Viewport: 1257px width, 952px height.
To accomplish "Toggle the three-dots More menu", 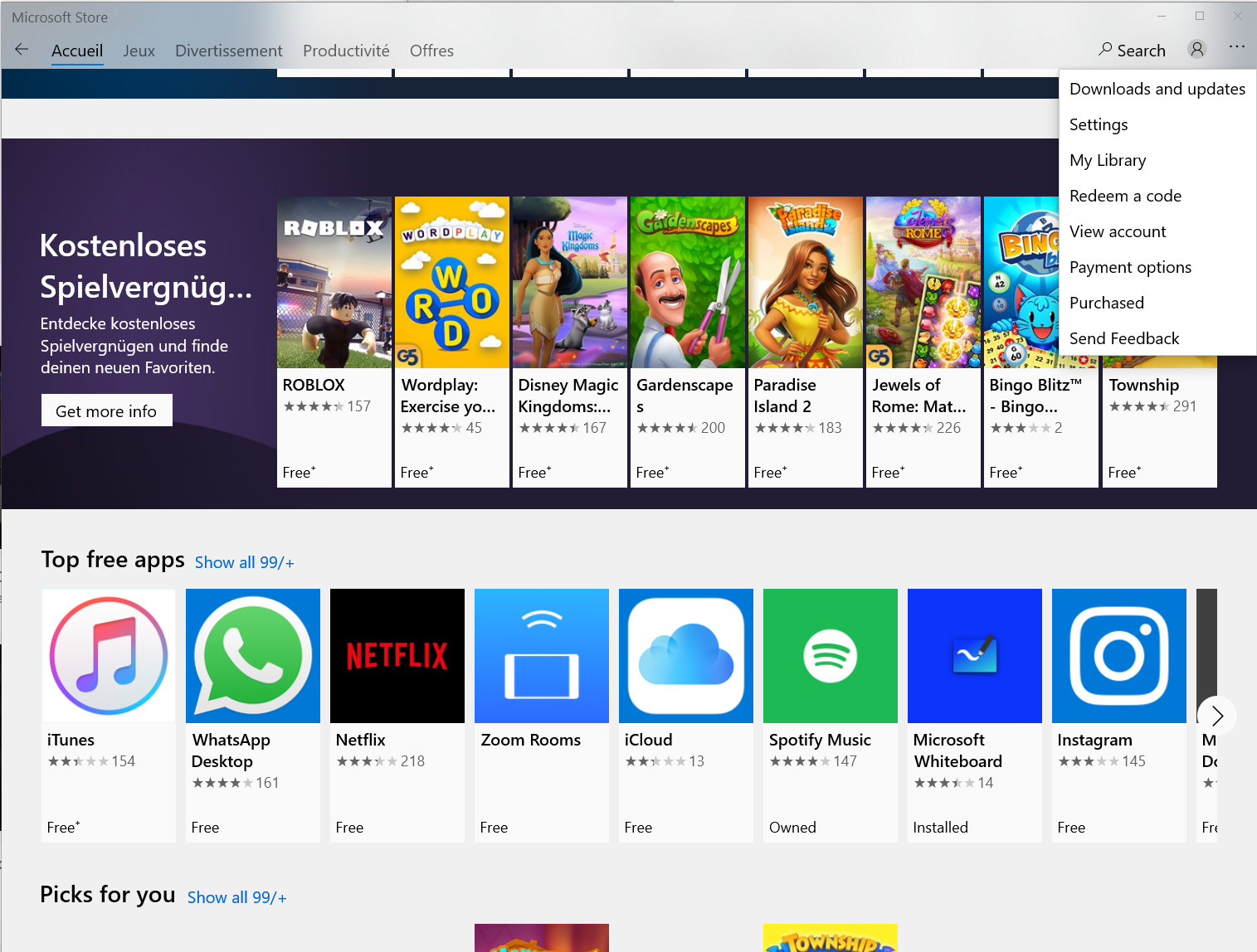I will [x=1236, y=47].
